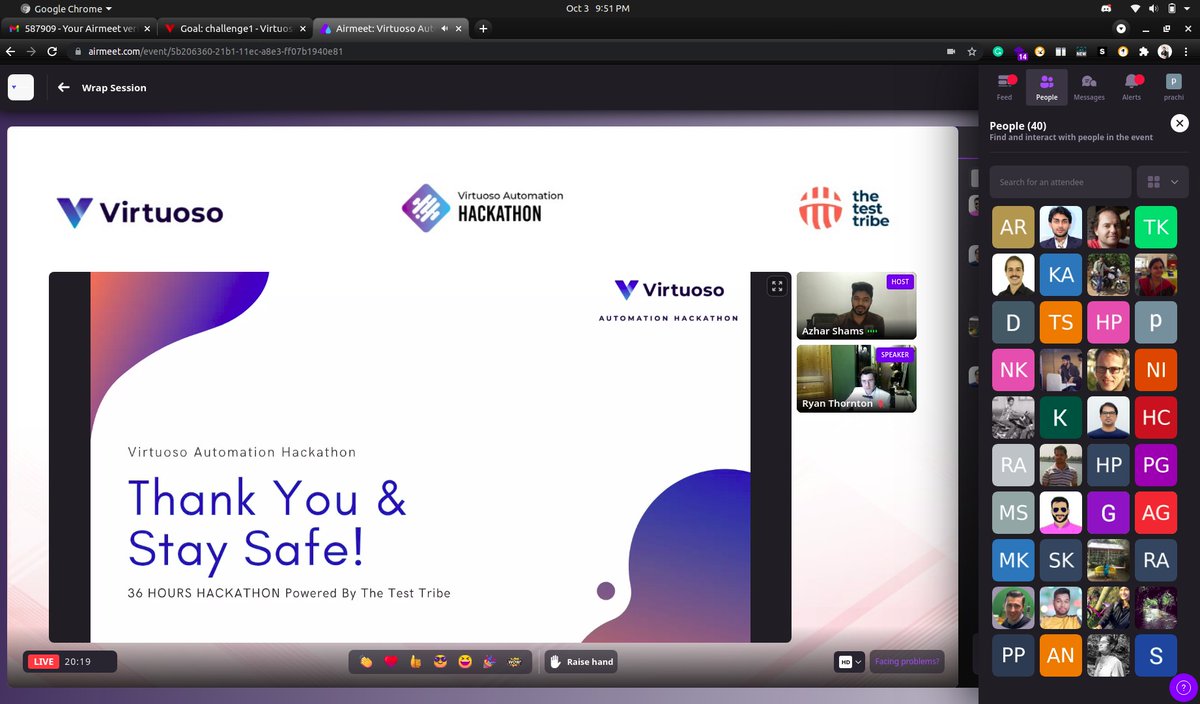Open the Alerts tab
The height and width of the screenshot is (704, 1200).
[x=1131, y=87]
